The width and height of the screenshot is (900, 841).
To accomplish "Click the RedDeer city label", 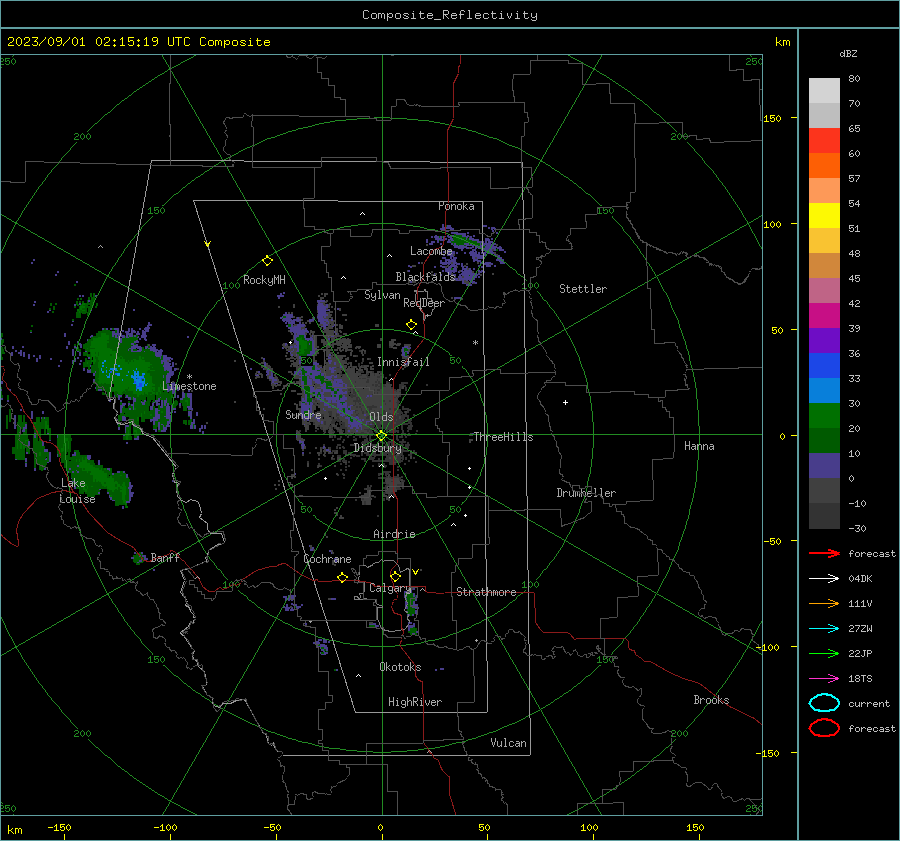I will tap(424, 303).
